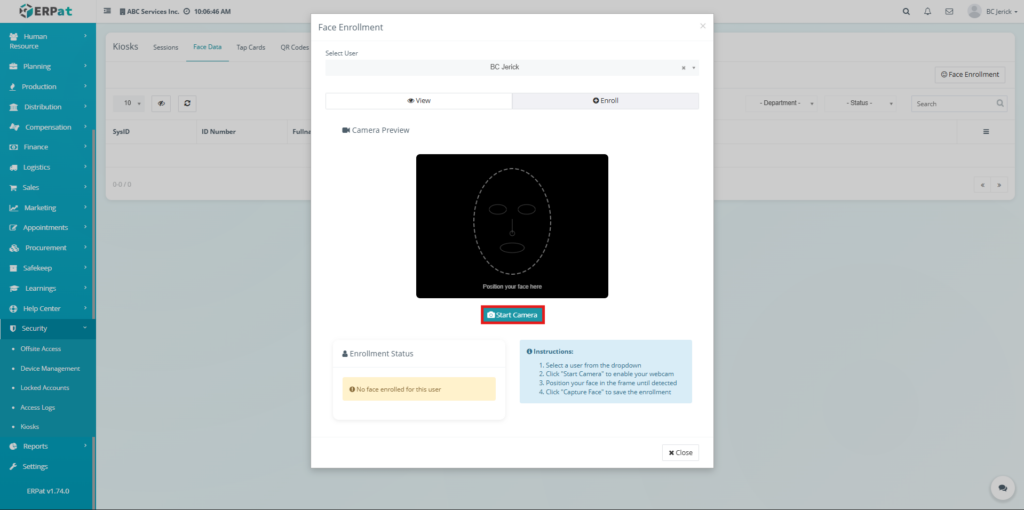Open the Select User dropdown
Viewport: 1024px width, 510px height.
[512, 67]
